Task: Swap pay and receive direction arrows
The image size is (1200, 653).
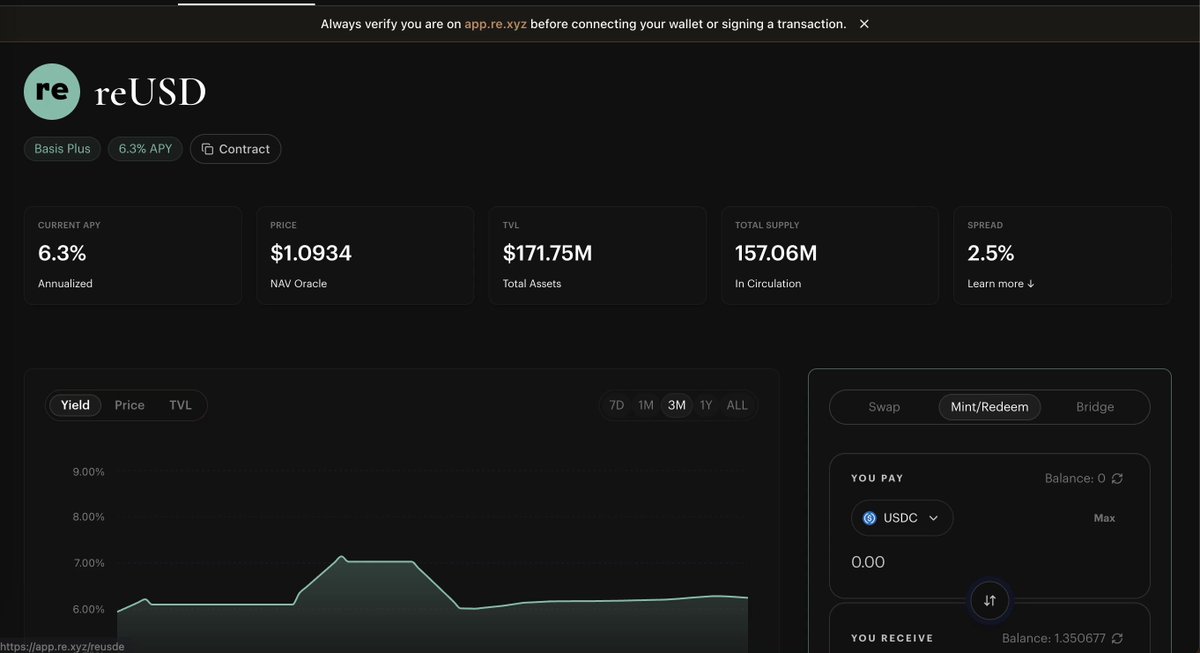Action: coord(990,601)
